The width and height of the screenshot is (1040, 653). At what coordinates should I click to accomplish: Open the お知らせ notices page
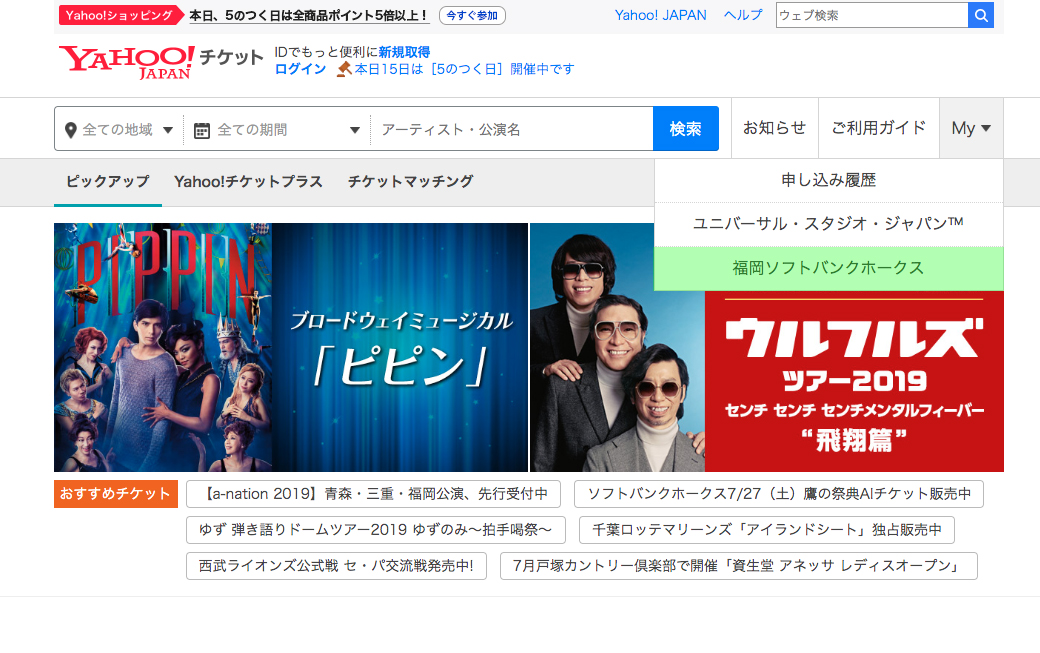coord(775,128)
